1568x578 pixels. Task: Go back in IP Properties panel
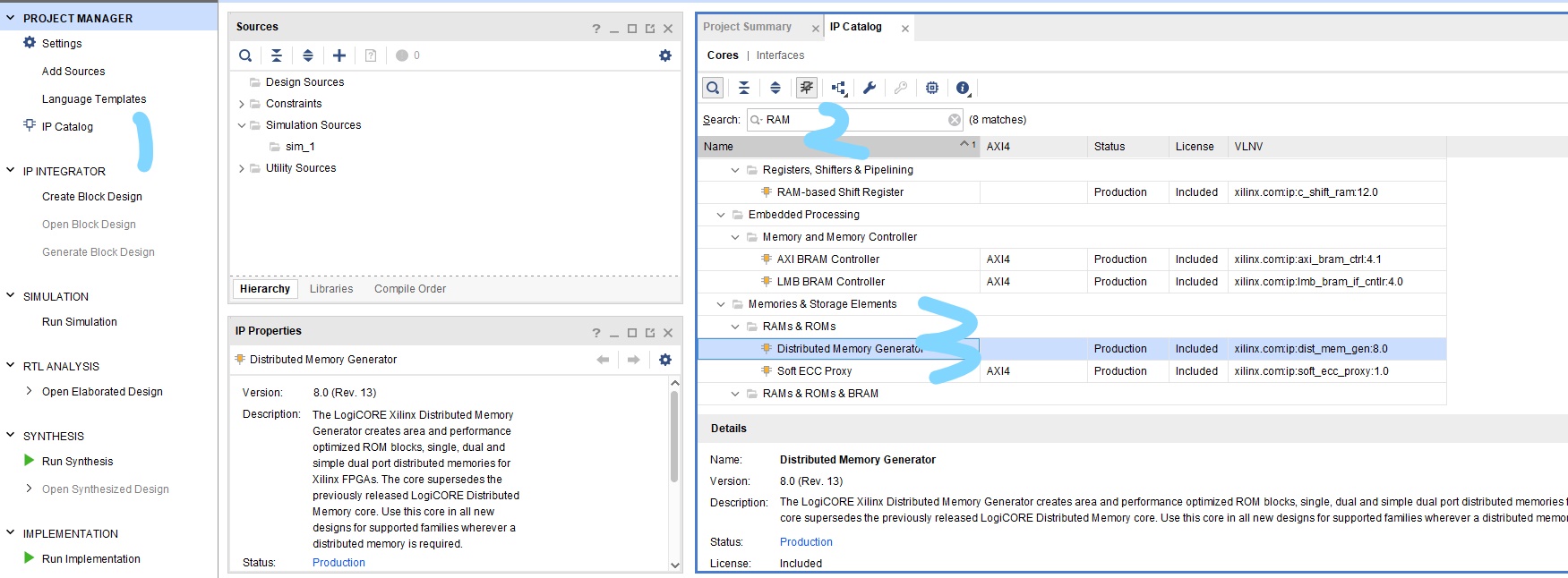coord(603,360)
